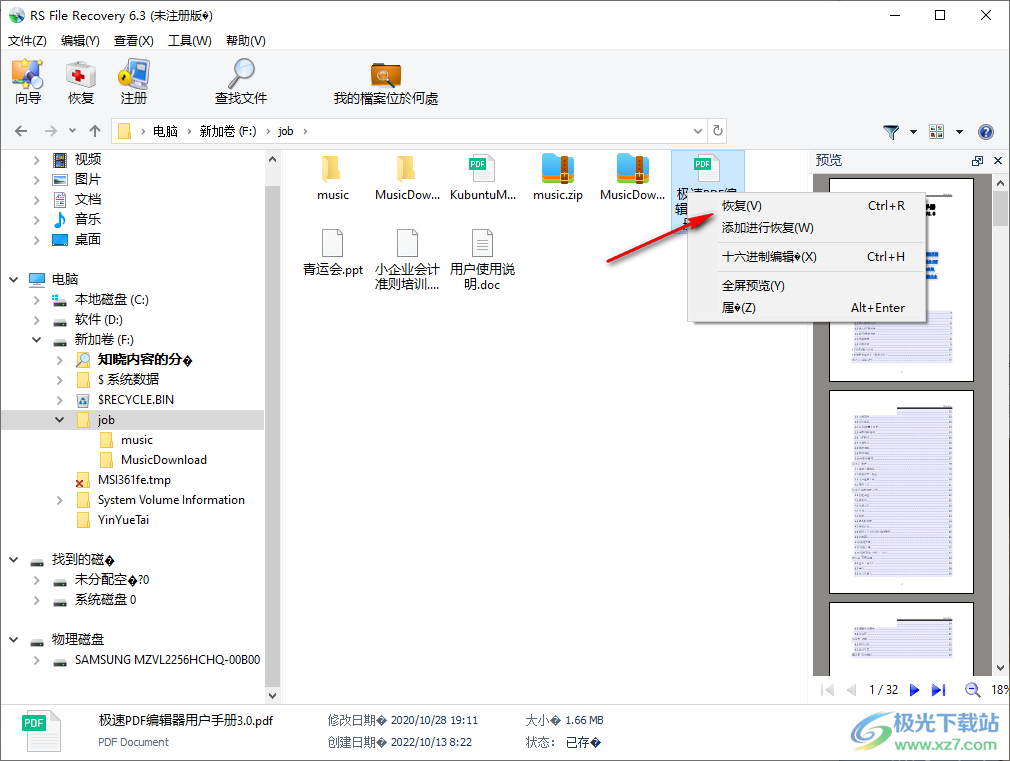Select the MusicDow... zip archive
This screenshot has width=1010, height=761.
pos(633,178)
